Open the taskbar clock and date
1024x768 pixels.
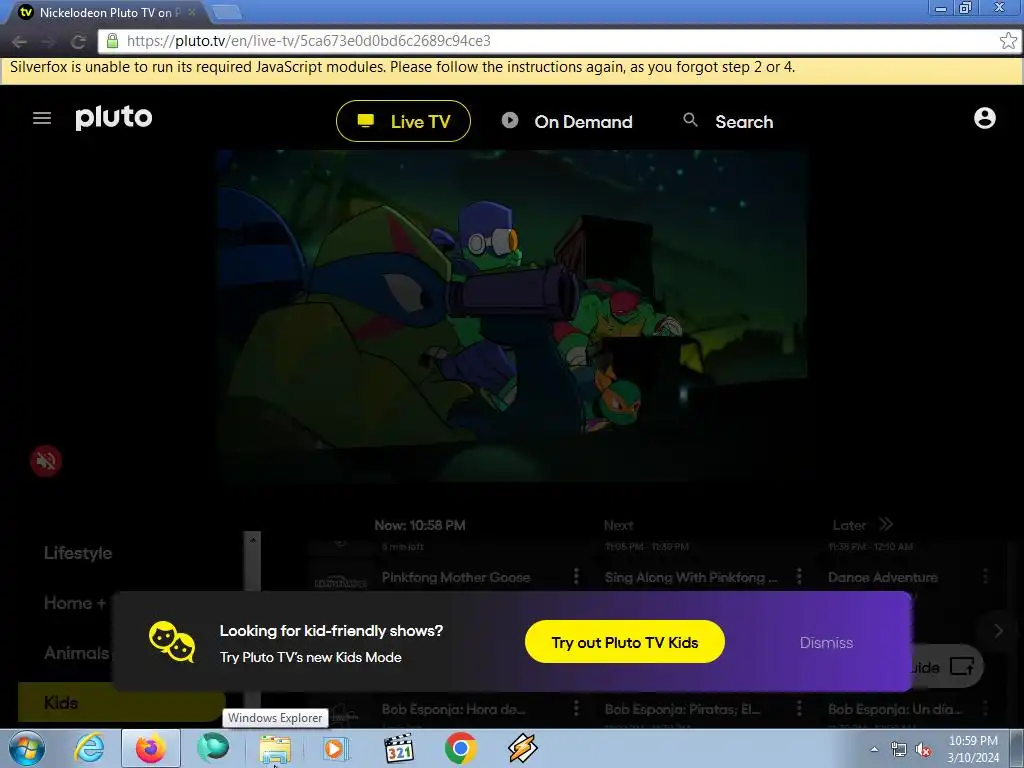tap(973, 749)
